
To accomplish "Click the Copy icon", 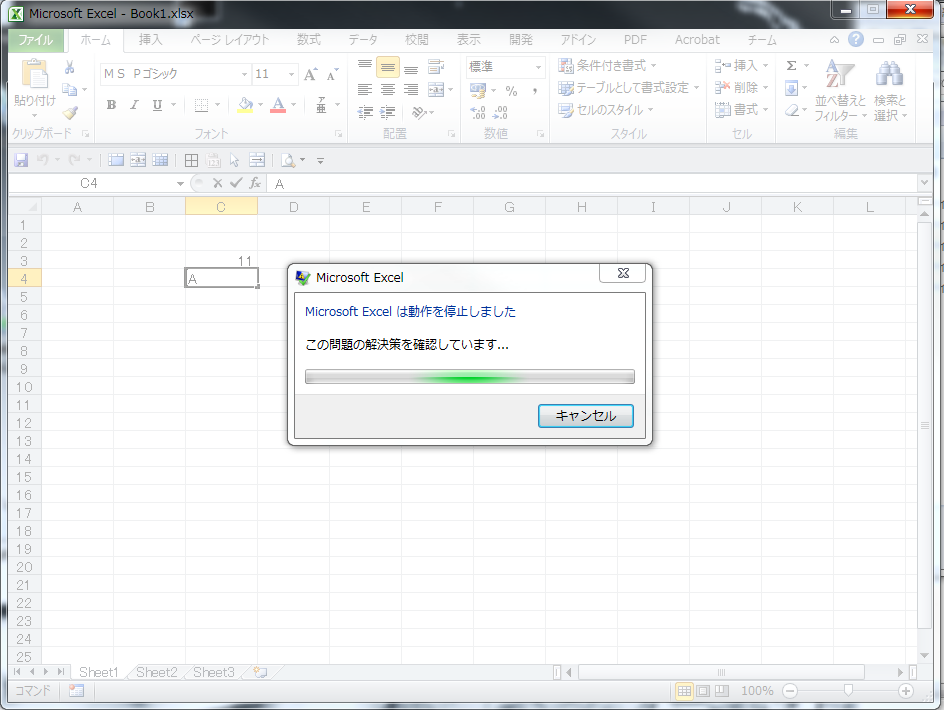I will coord(70,90).
